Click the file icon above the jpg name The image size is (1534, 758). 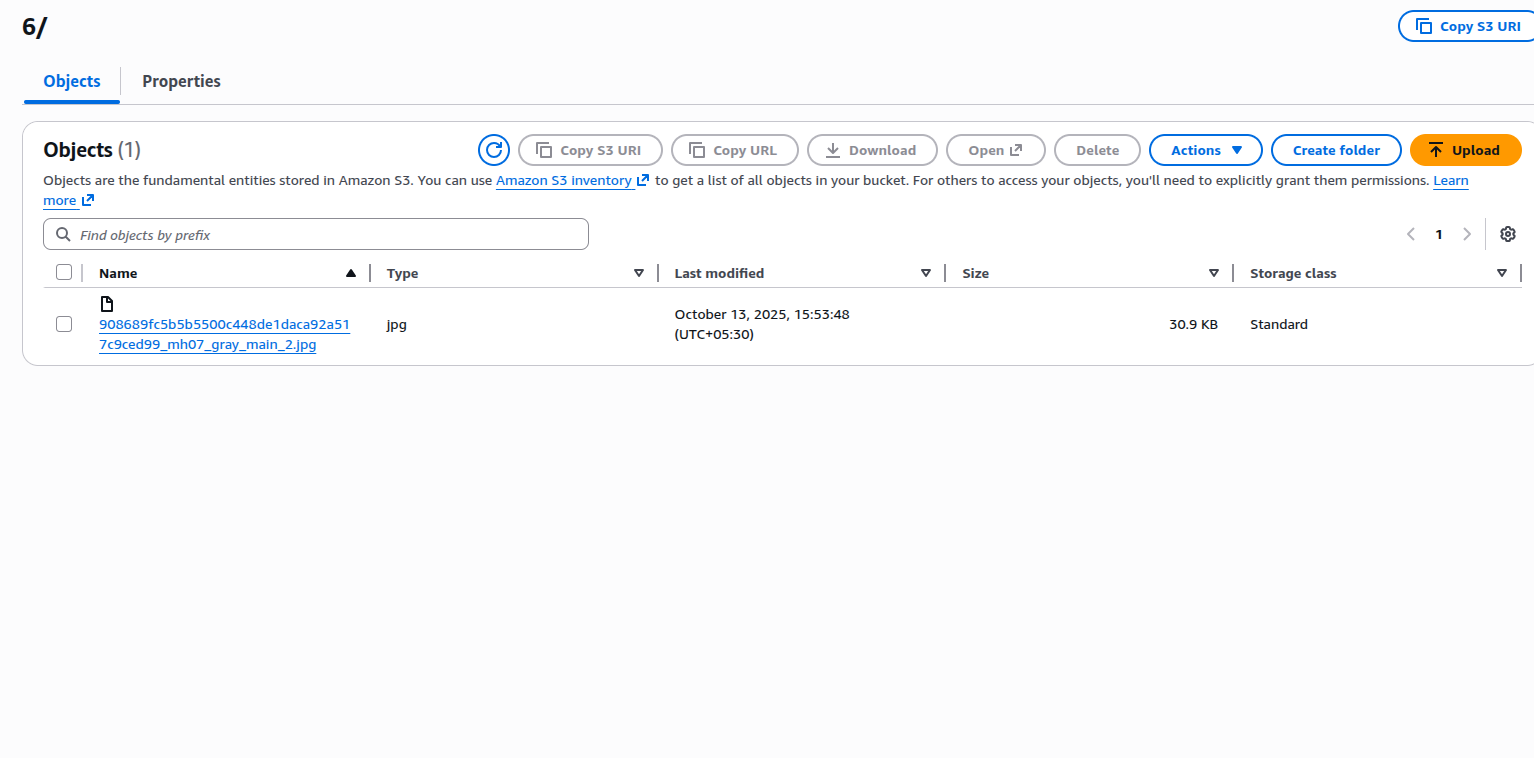click(x=107, y=304)
